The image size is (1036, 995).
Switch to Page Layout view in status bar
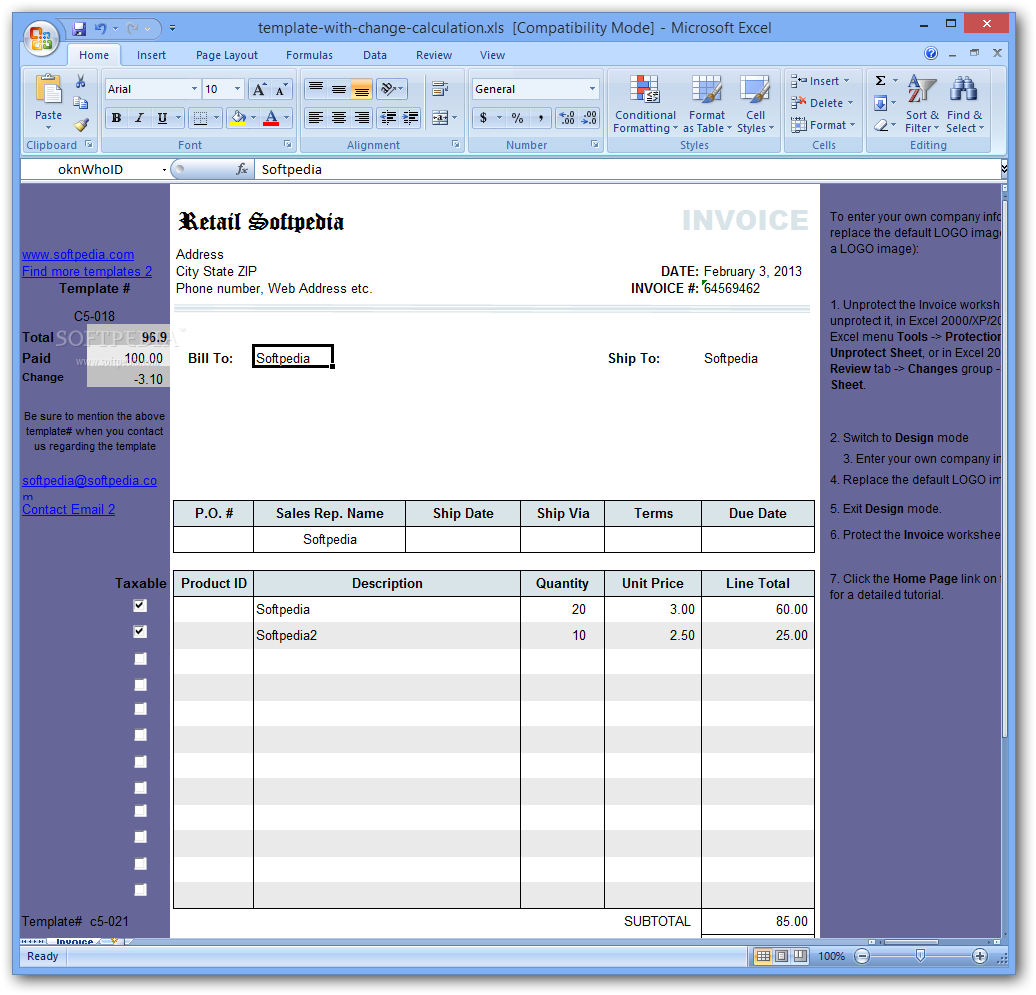click(x=781, y=956)
